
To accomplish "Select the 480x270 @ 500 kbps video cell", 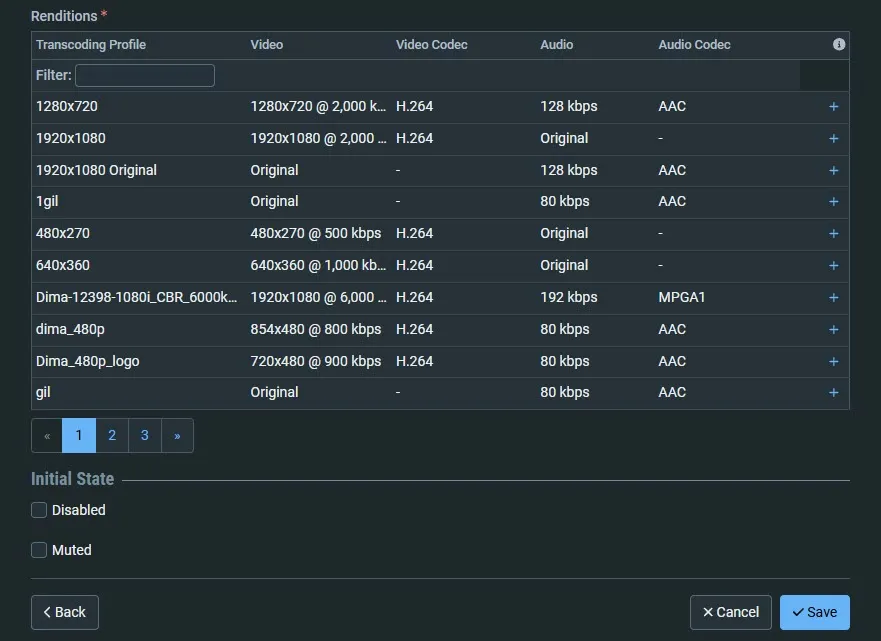I will pyautogui.click(x=316, y=234).
